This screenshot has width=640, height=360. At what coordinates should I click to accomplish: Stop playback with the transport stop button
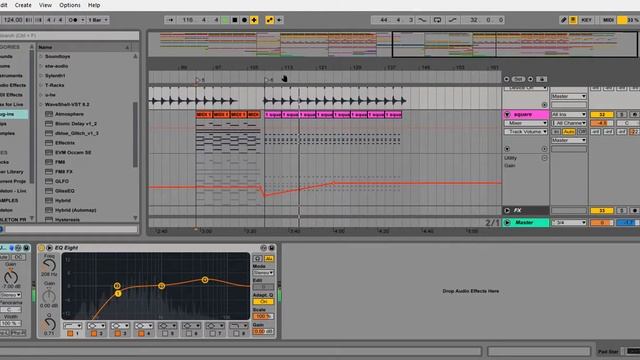(x=235, y=20)
